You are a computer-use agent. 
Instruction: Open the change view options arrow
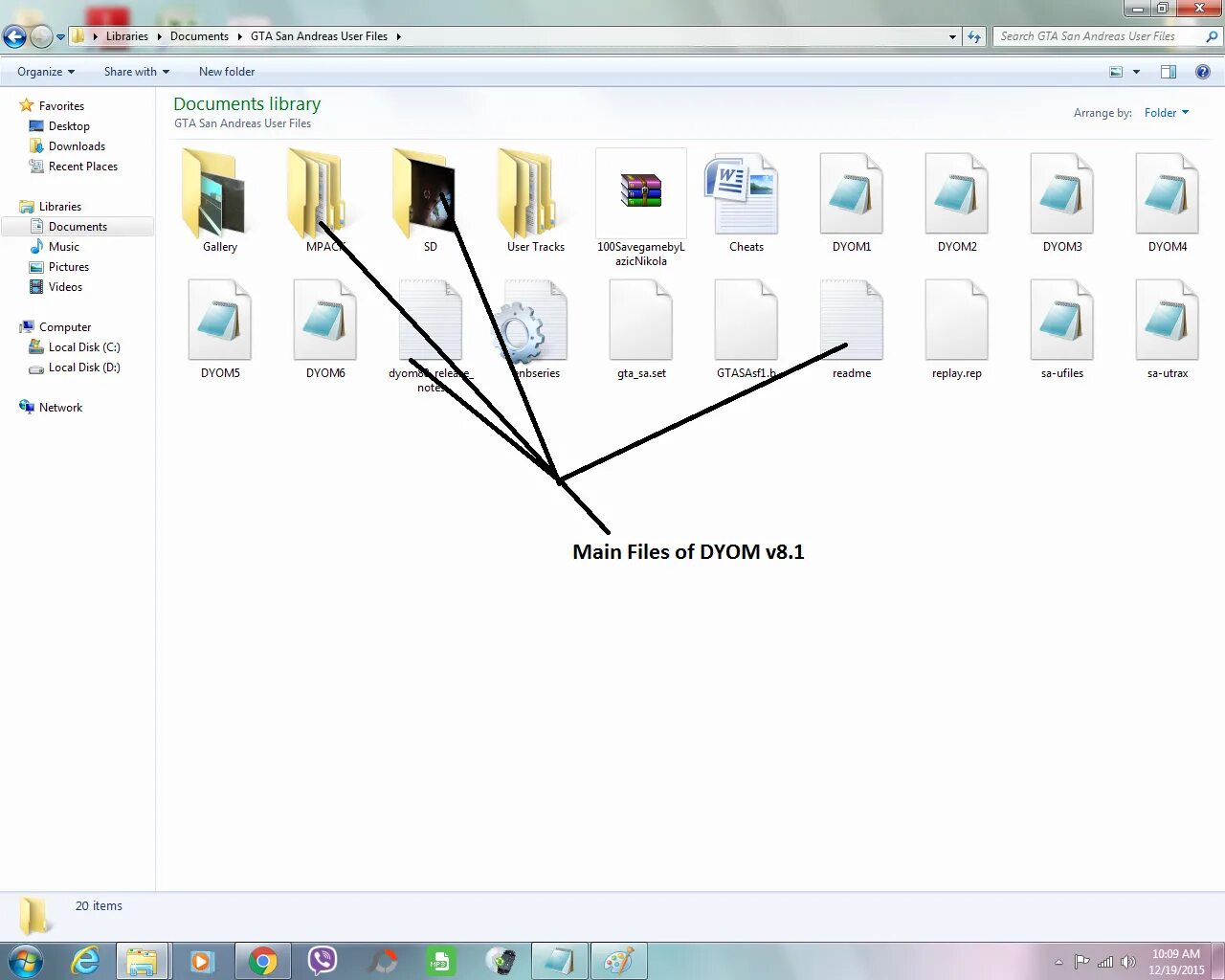tap(1136, 72)
